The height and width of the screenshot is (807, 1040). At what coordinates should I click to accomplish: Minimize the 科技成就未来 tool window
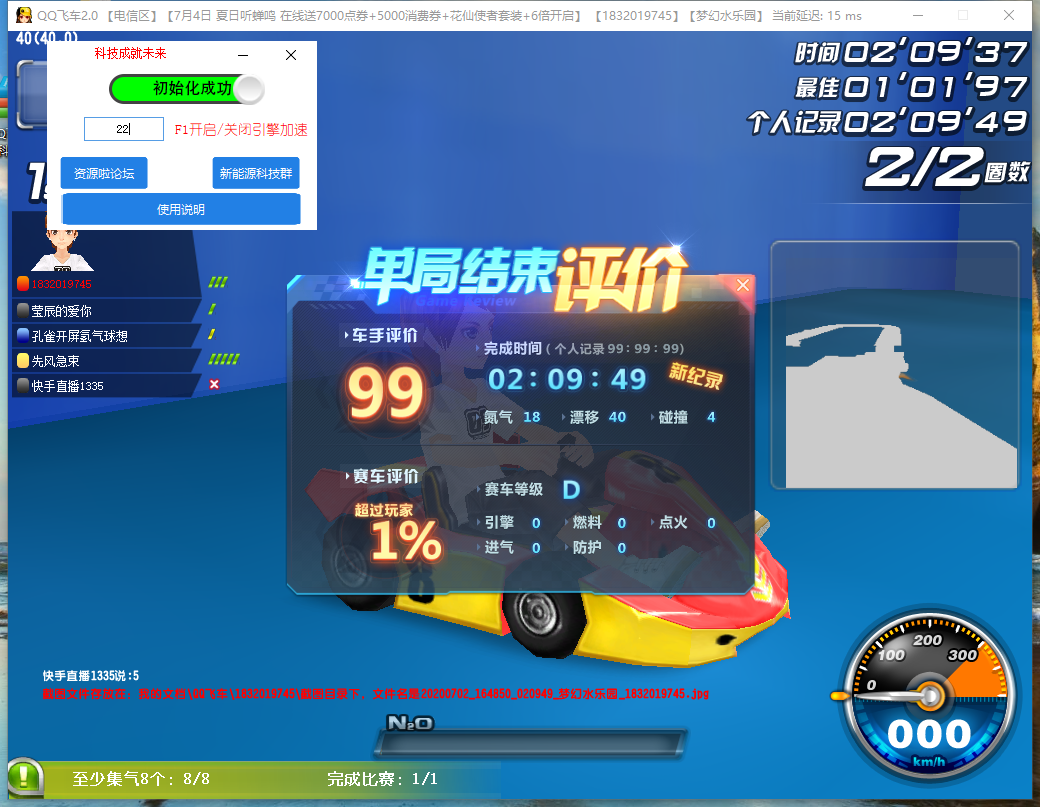243,55
